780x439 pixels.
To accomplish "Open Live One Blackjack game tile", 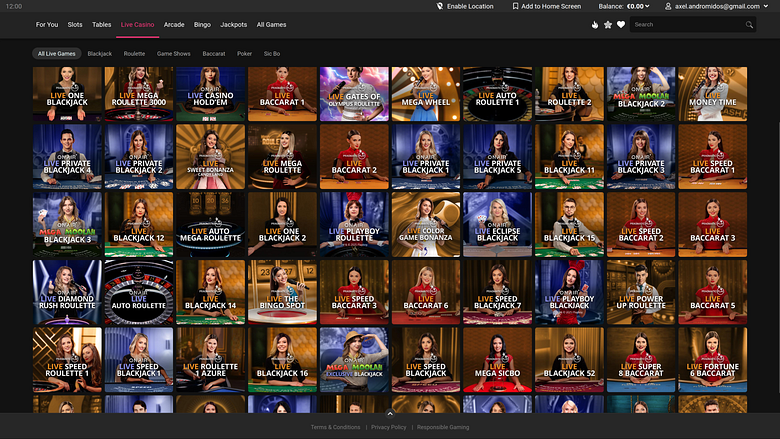I will pyautogui.click(x=67, y=94).
